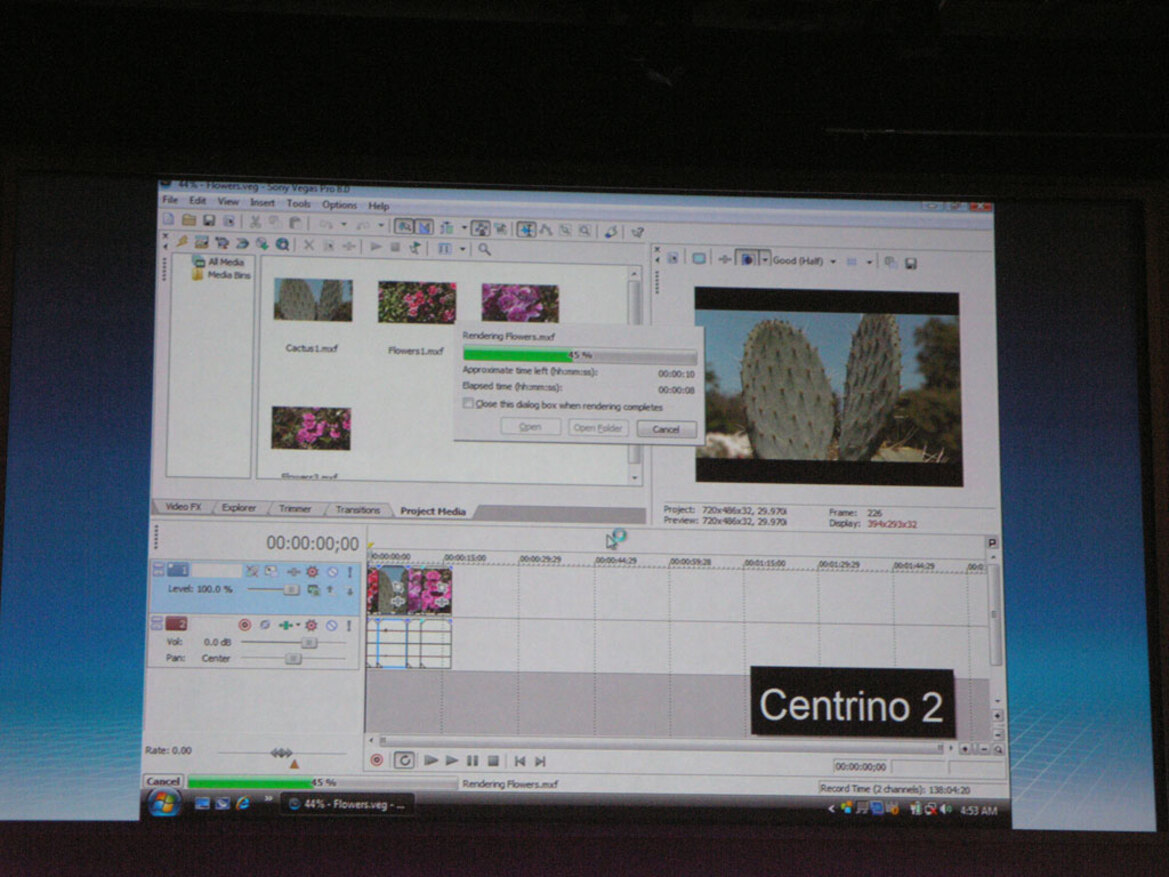Open the Undo history dropdown arrow

pos(344,224)
